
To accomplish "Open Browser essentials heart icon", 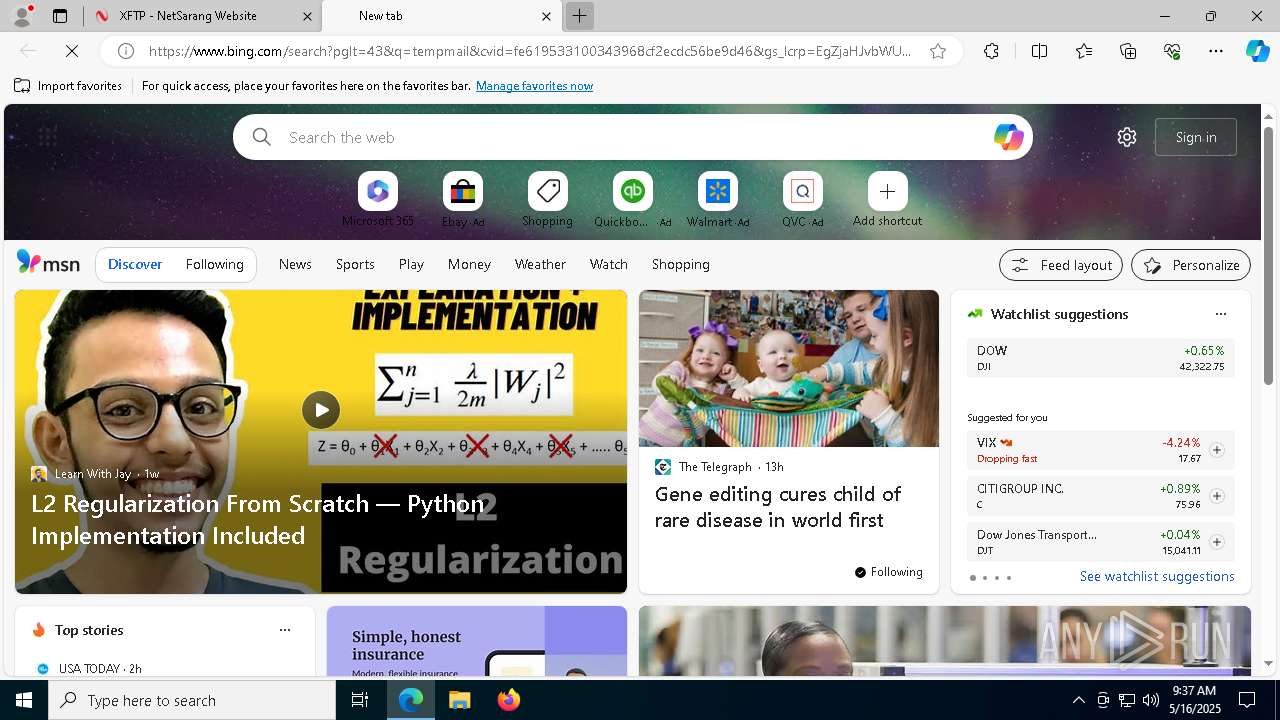I will click(1172, 51).
